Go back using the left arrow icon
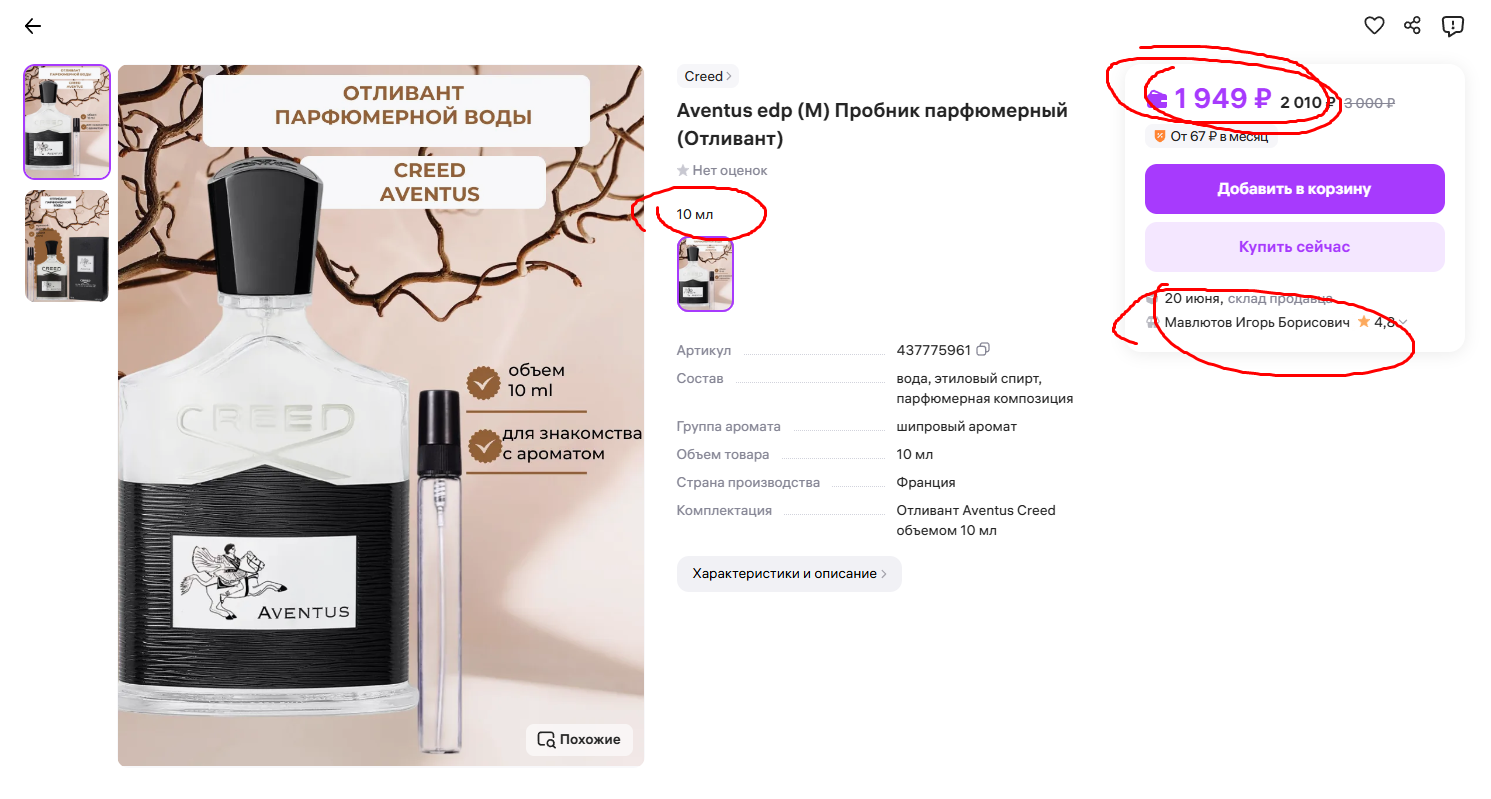This screenshot has width=1491, height=799. click(33, 26)
